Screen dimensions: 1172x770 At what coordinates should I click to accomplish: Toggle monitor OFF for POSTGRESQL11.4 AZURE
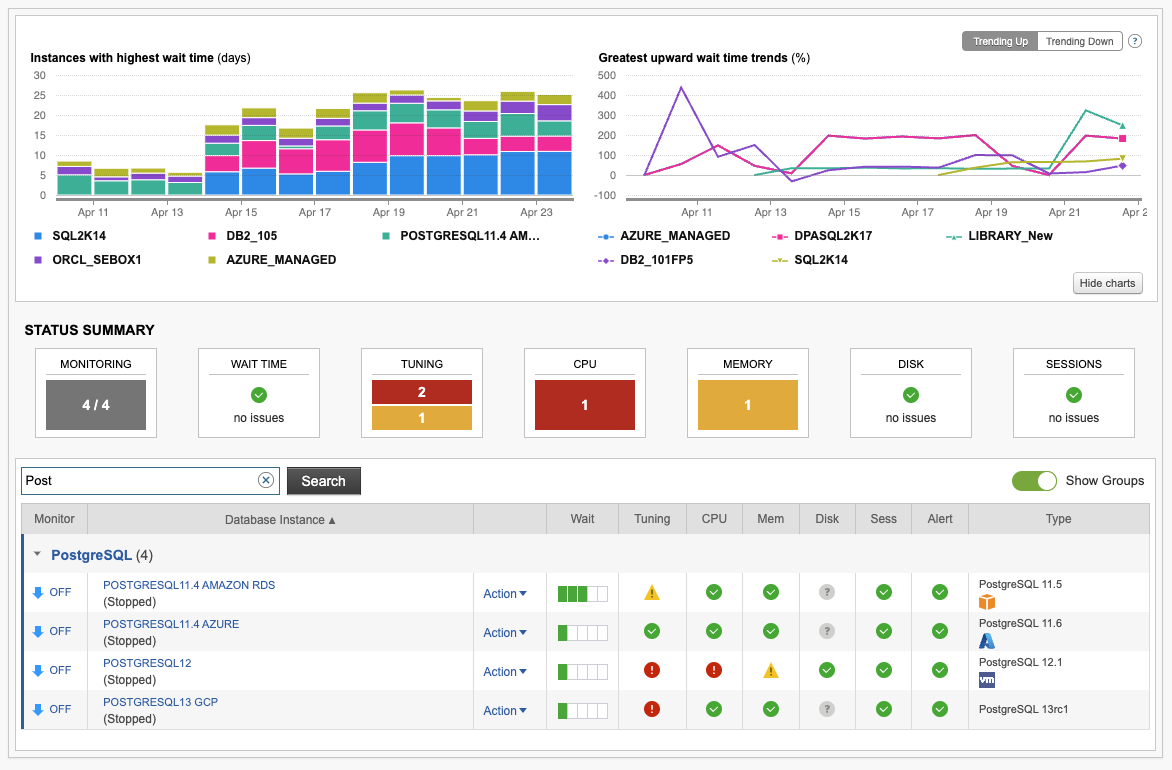tap(52, 631)
